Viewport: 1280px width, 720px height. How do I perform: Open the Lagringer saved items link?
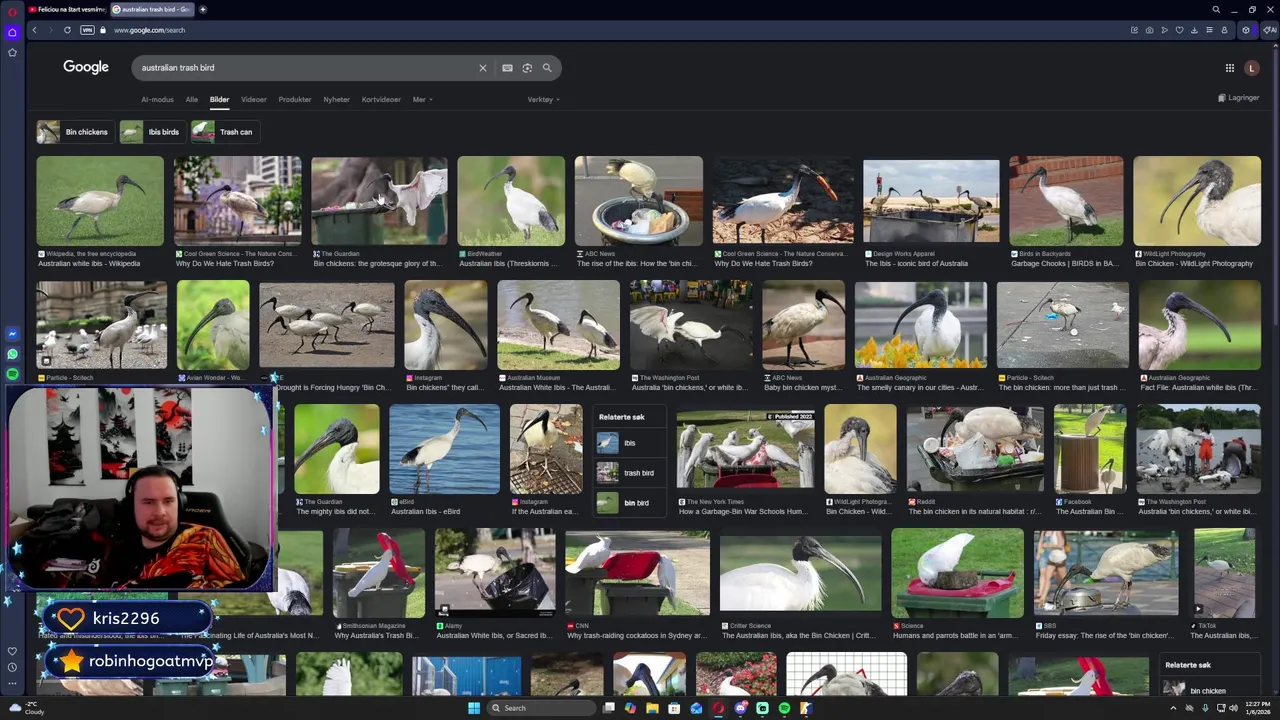1239,98
